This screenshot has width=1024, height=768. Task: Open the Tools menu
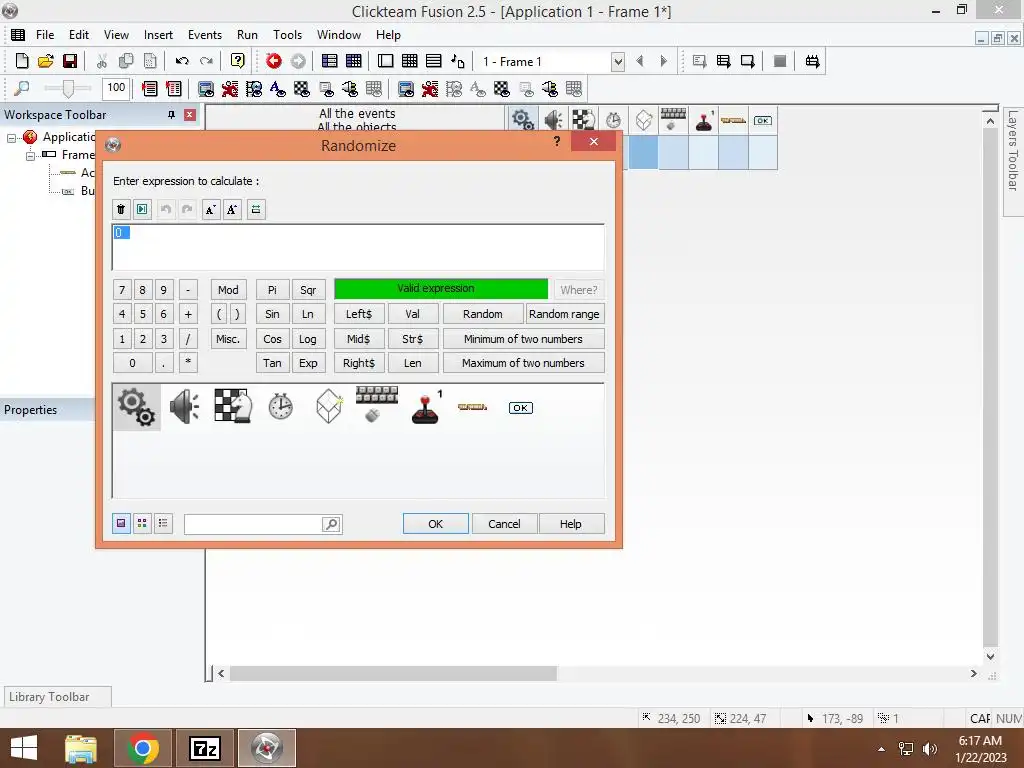pos(287,35)
